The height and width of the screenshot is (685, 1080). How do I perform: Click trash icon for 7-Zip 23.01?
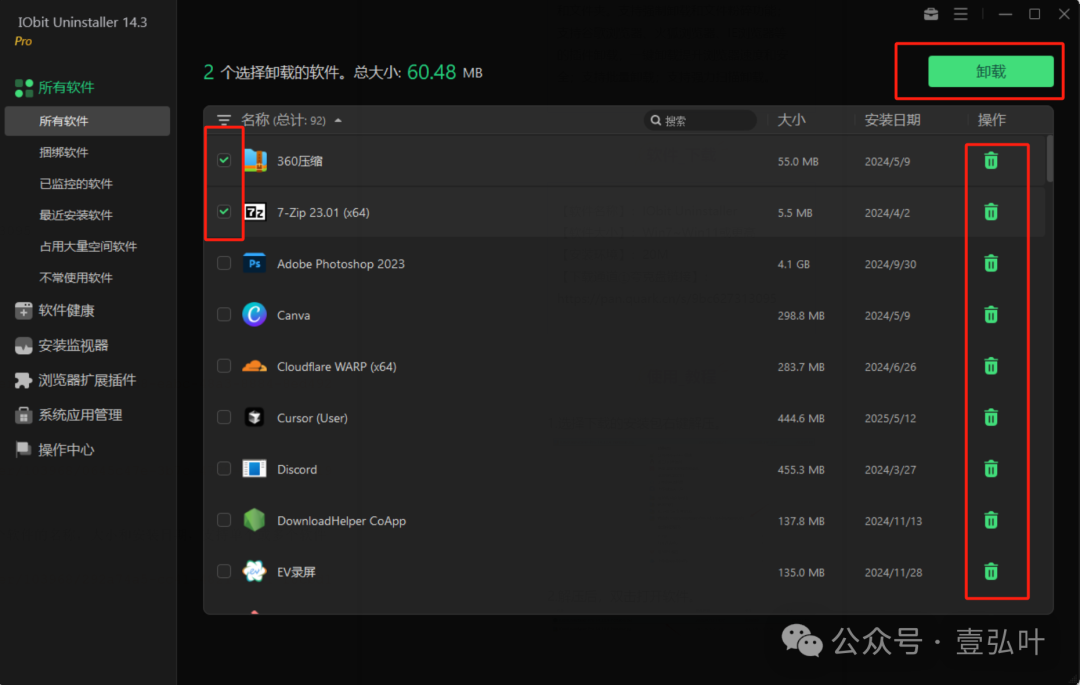pos(990,212)
